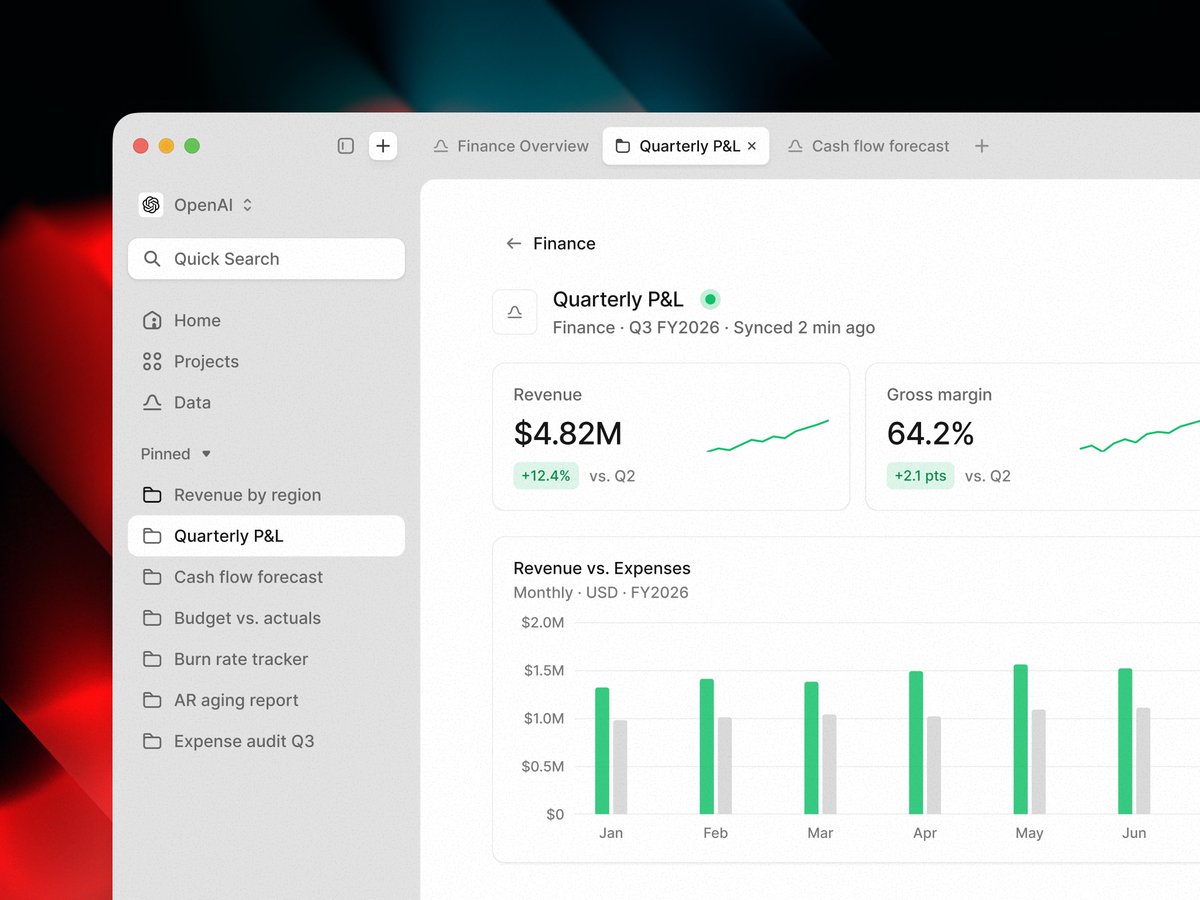Click the Finance breadcrumb link
The height and width of the screenshot is (900, 1200).
pos(564,244)
